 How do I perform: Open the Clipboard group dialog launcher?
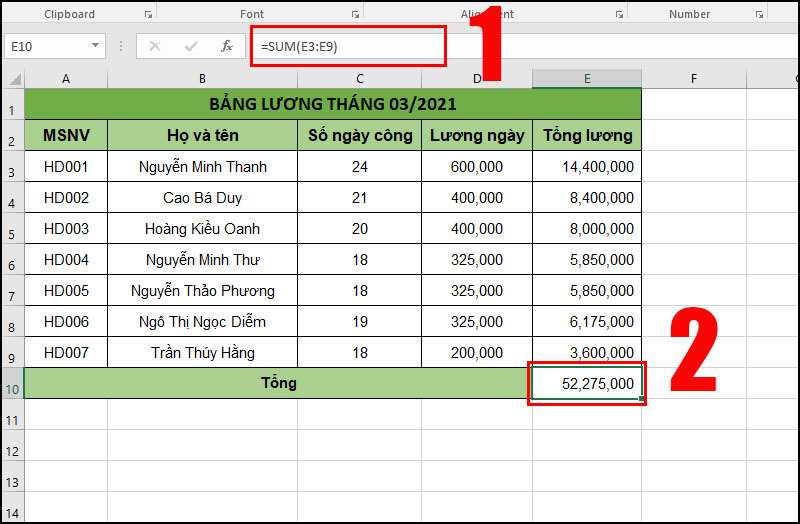tap(149, 15)
